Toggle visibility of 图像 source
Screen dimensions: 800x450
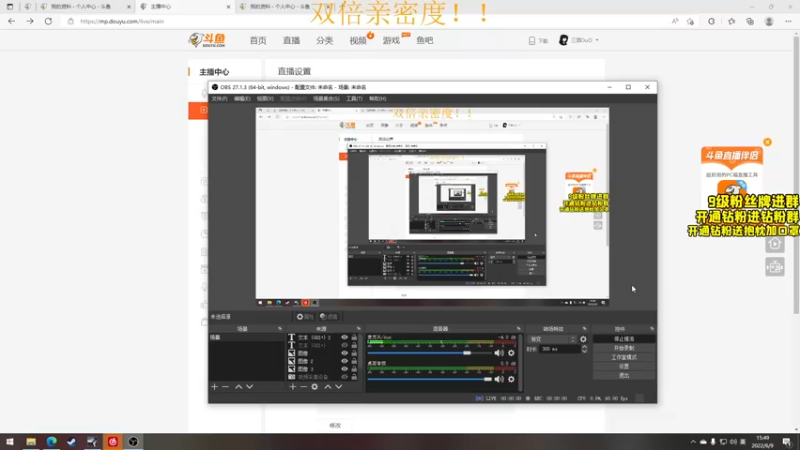pyautogui.click(x=344, y=353)
